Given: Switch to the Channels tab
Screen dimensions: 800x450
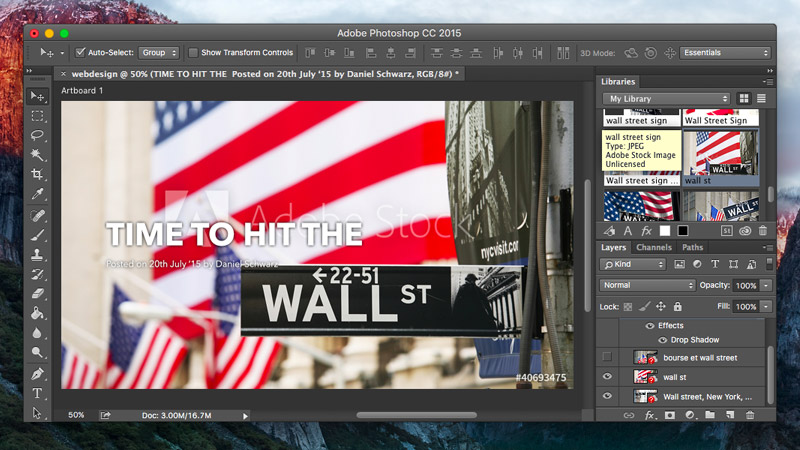Looking at the screenshot, I should [654, 247].
